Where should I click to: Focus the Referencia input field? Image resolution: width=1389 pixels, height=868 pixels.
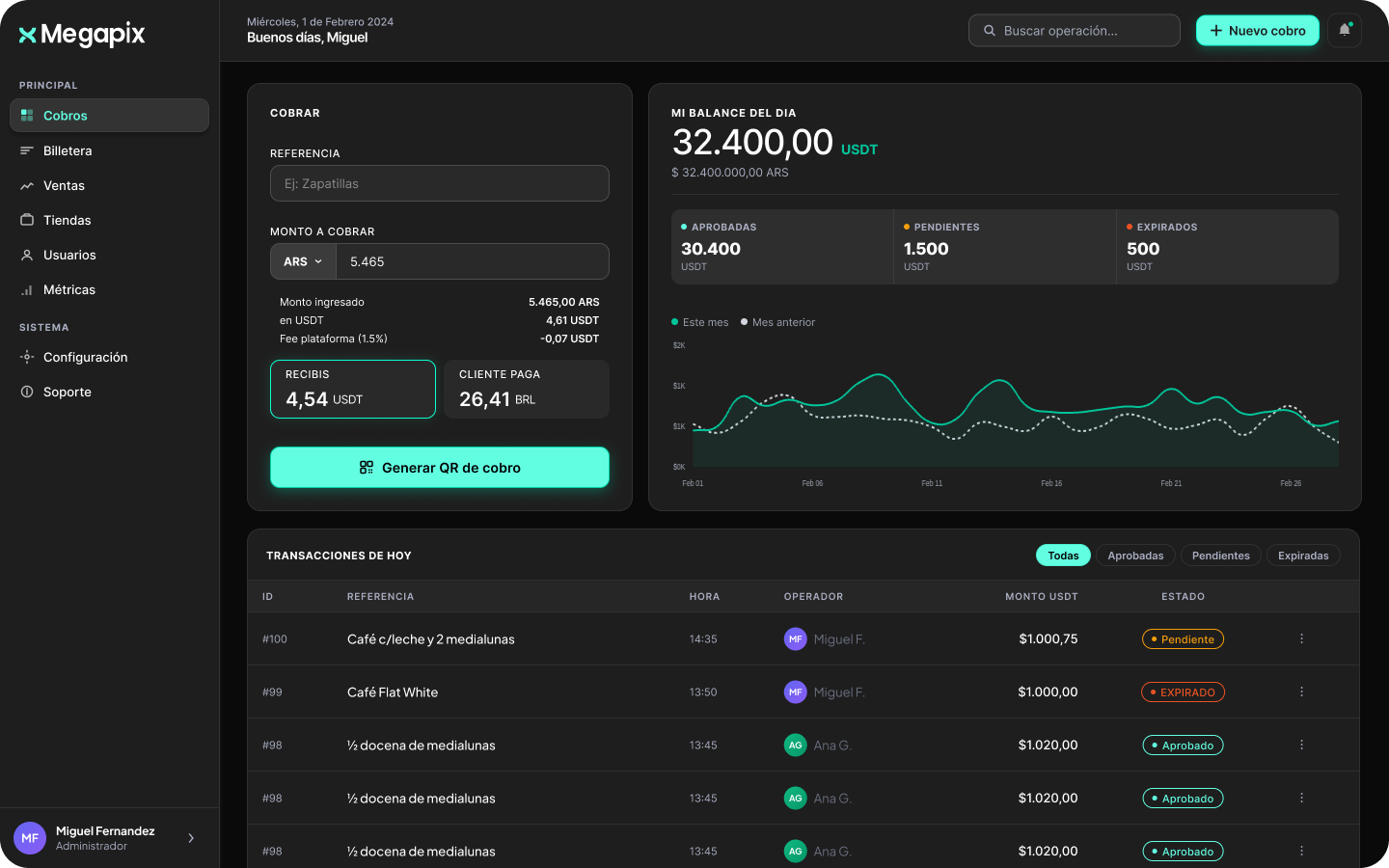(x=440, y=183)
